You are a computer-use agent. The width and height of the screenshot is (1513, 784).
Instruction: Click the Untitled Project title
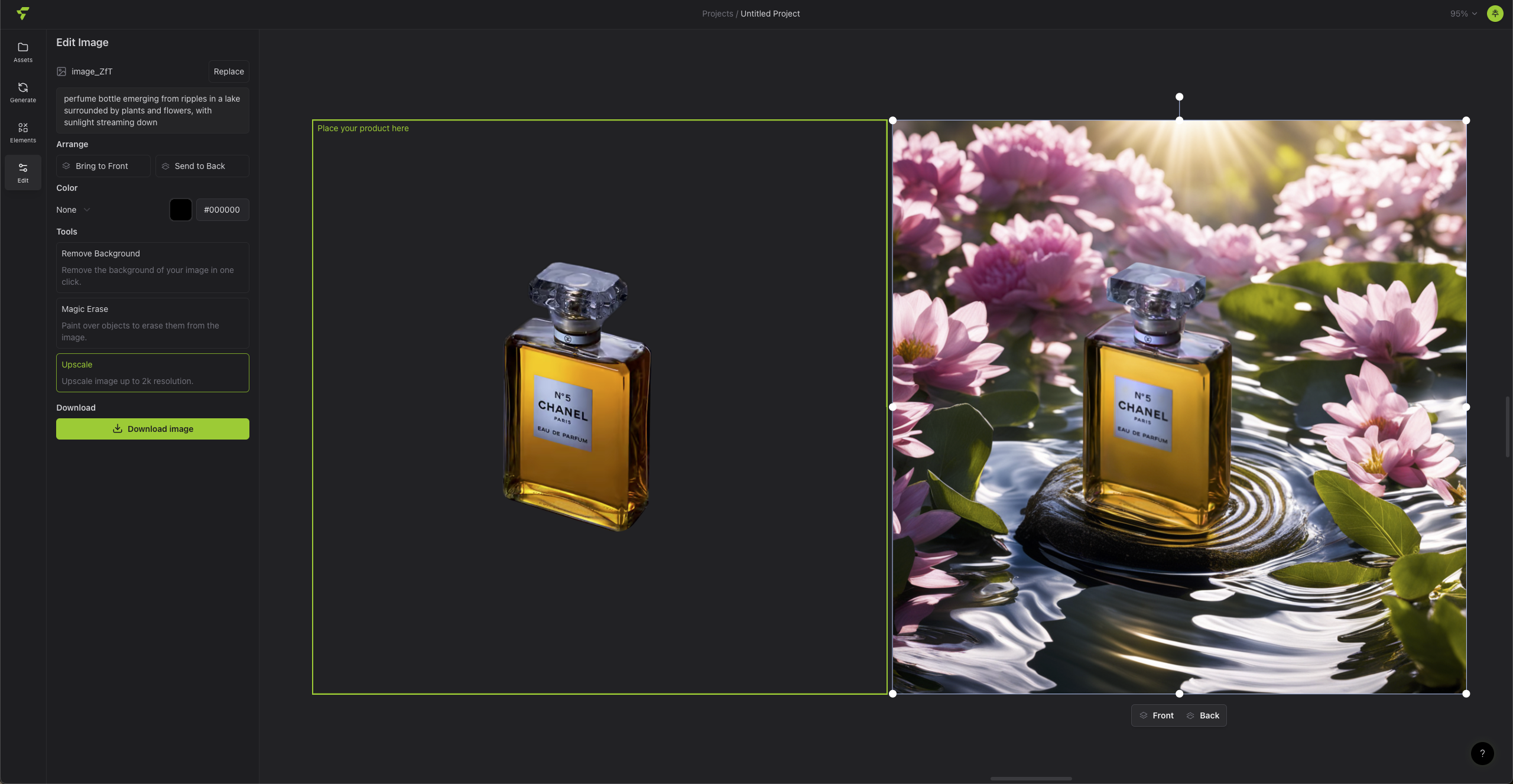click(x=770, y=14)
